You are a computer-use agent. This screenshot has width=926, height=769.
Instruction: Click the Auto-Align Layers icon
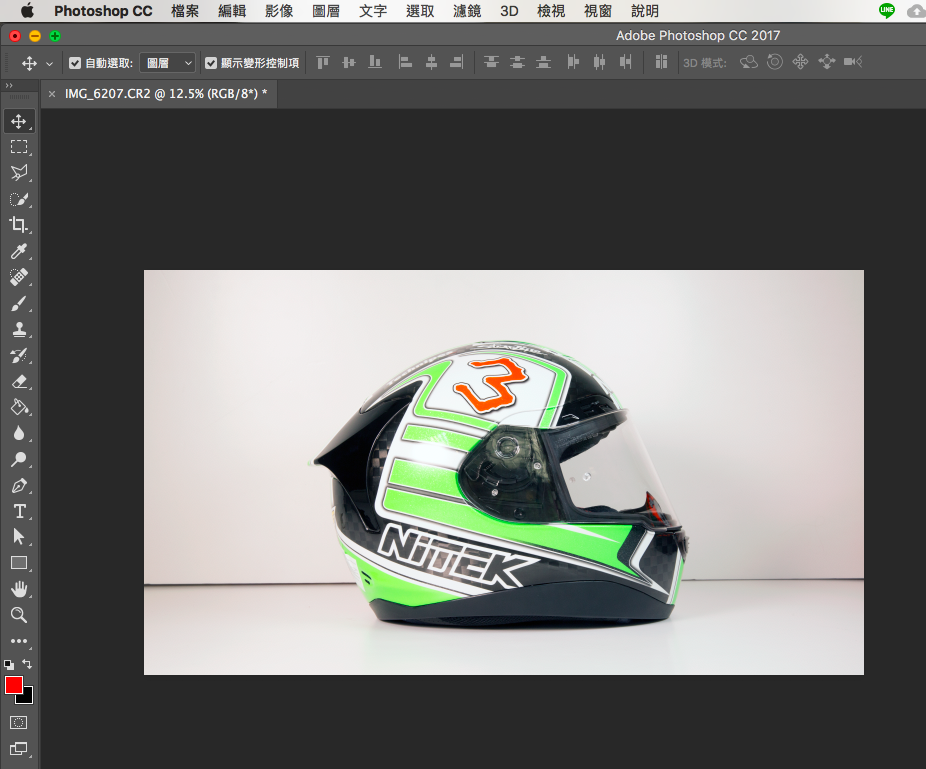[661, 62]
